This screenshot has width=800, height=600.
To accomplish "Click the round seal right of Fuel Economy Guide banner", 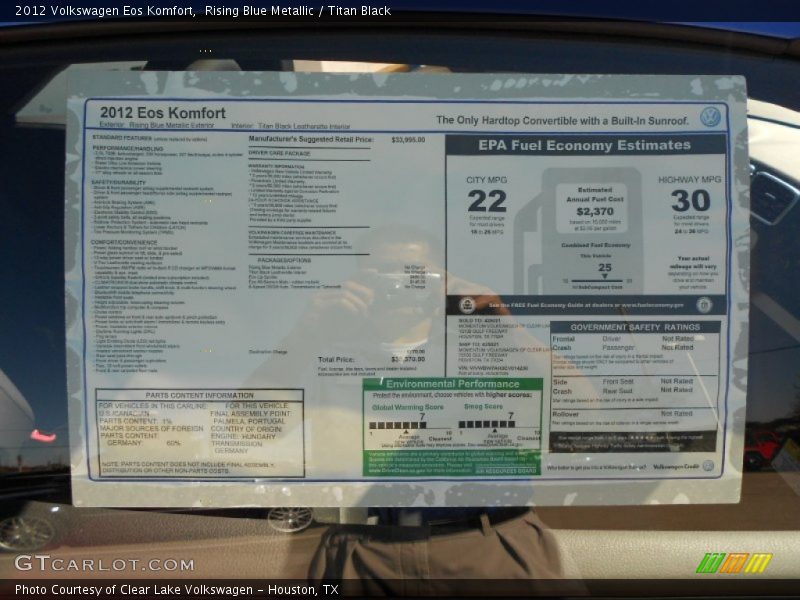I will tap(704, 305).
